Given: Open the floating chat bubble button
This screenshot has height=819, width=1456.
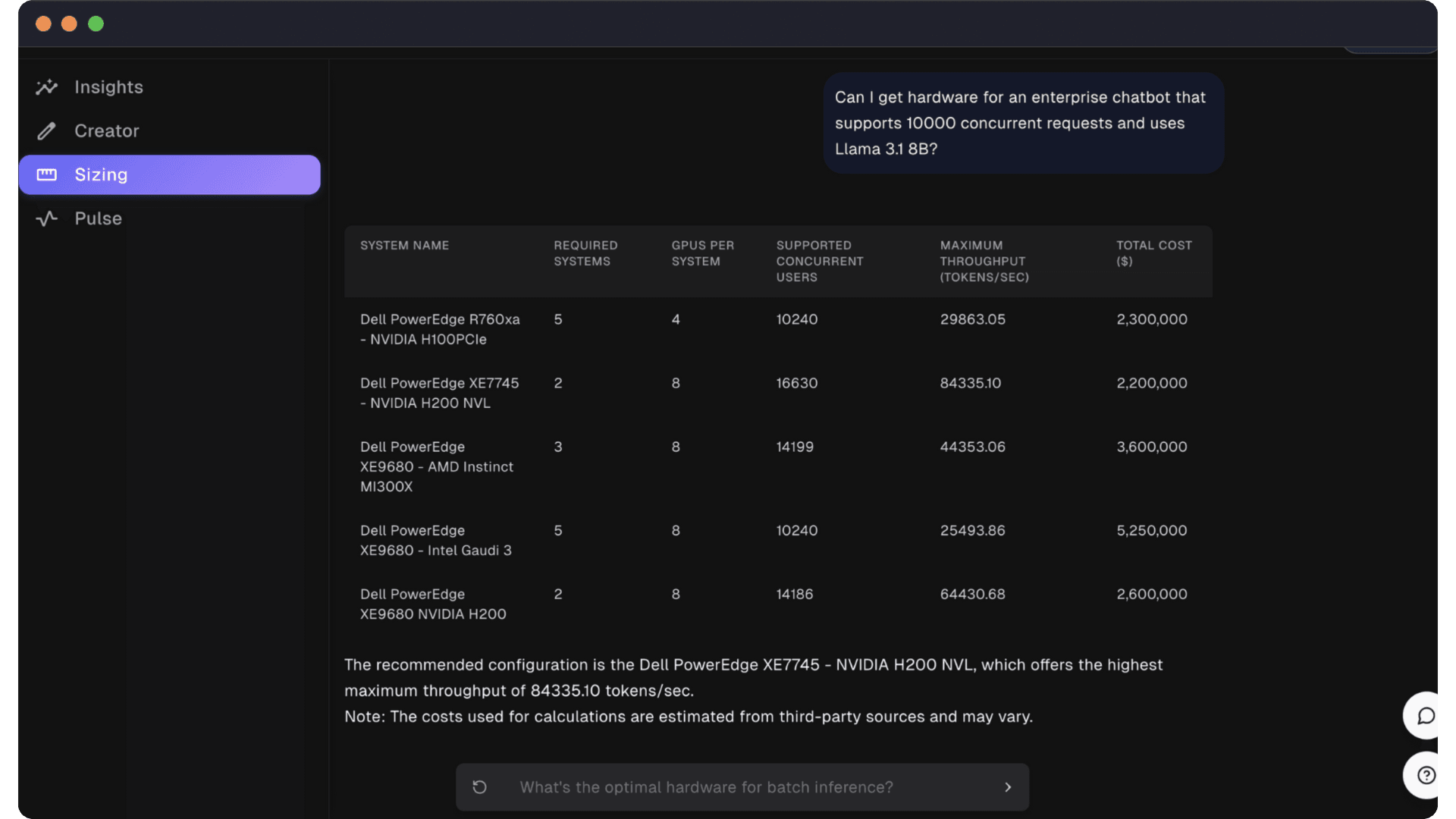Looking at the screenshot, I should 1425,715.
